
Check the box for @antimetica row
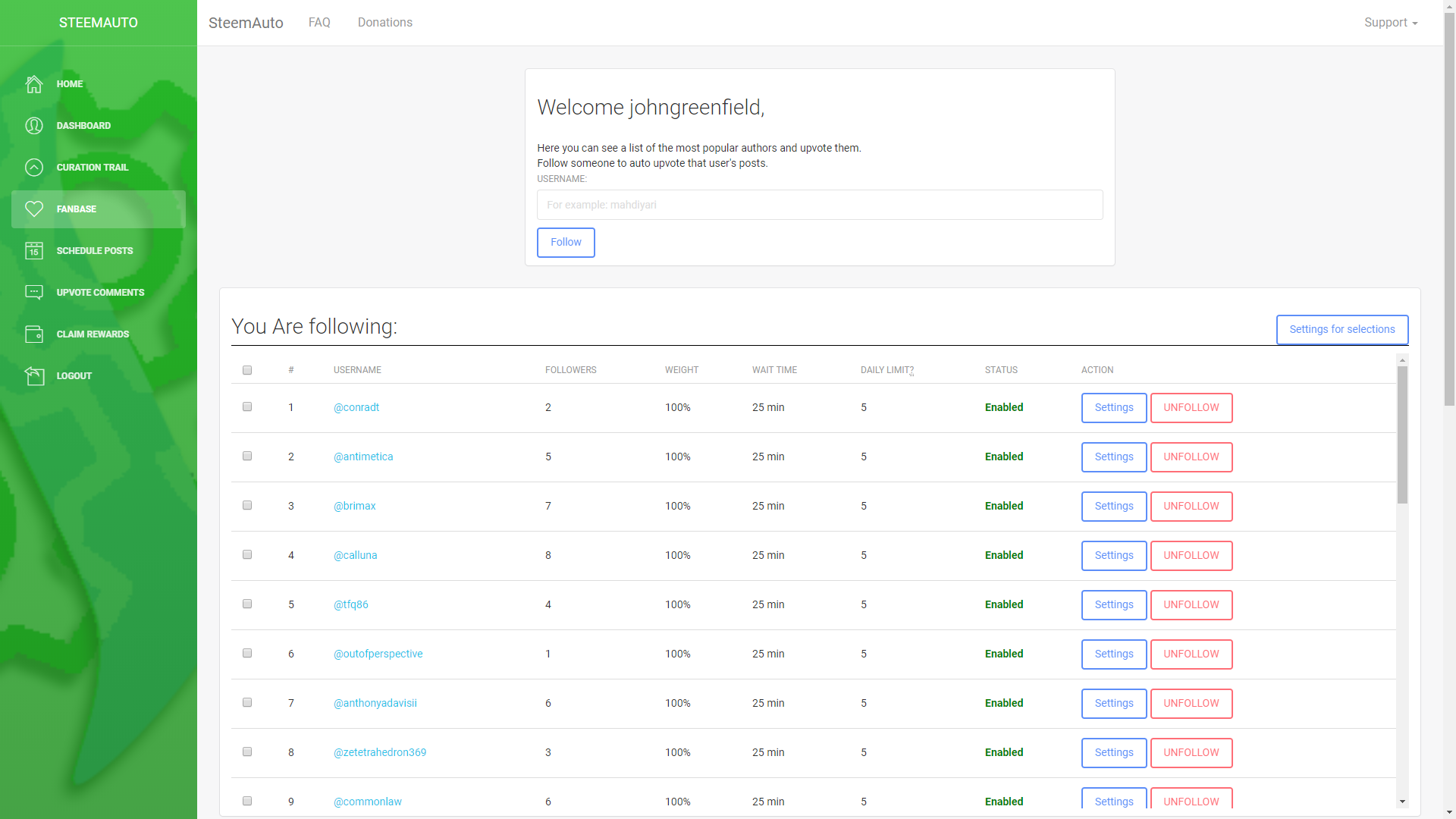click(x=247, y=456)
